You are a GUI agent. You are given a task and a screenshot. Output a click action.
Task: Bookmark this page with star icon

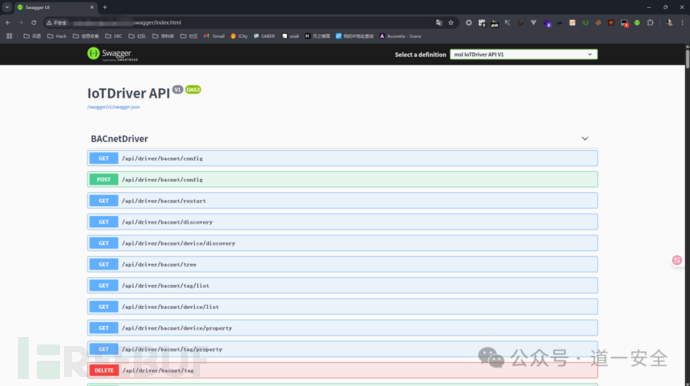[x=451, y=22]
